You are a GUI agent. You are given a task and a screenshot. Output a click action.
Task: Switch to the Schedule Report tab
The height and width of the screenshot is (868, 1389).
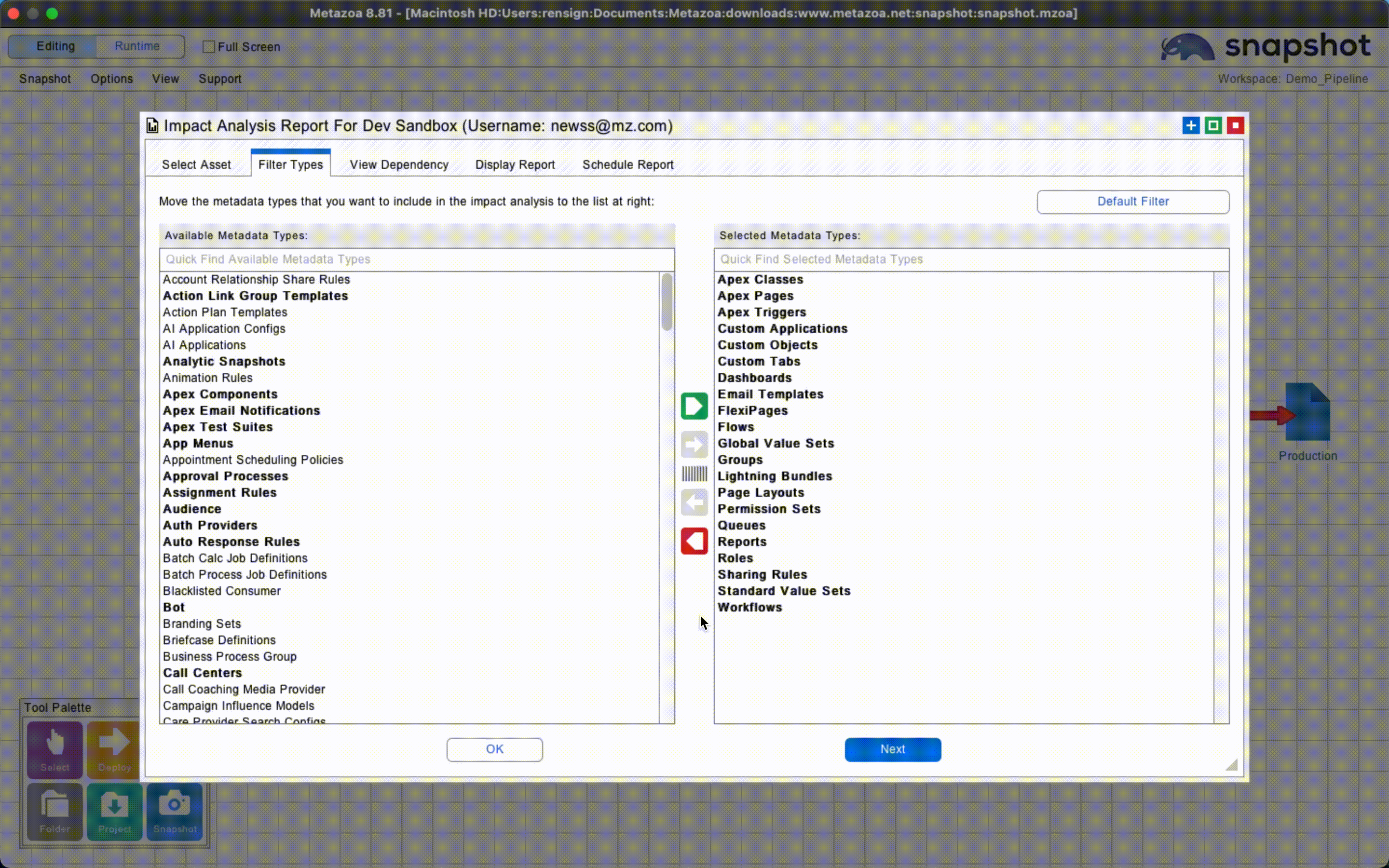point(628,165)
